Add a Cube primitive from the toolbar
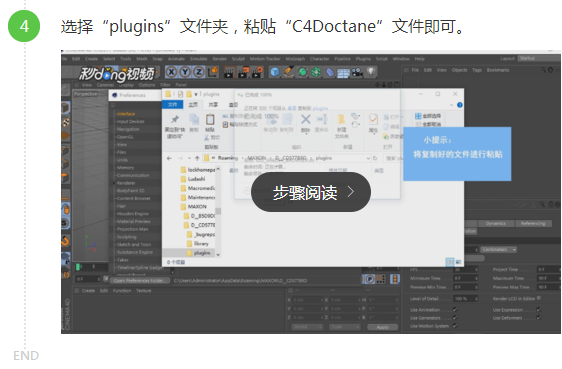 [x=275, y=72]
